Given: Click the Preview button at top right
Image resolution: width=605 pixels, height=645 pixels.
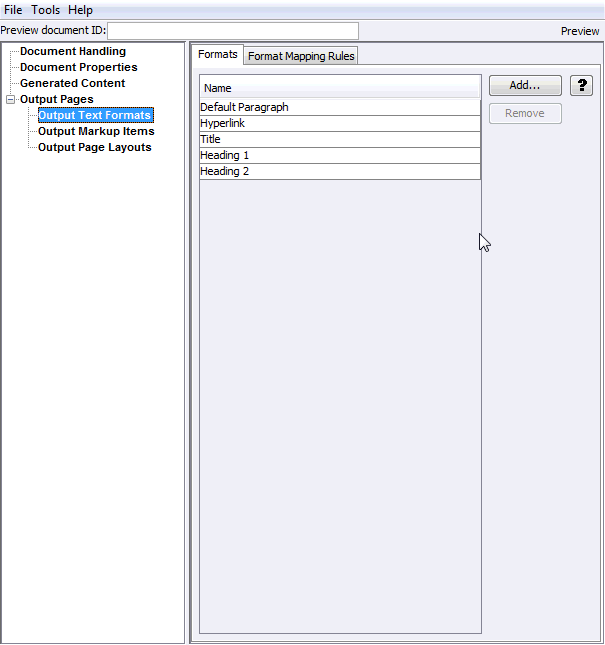Looking at the screenshot, I should 580,31.
